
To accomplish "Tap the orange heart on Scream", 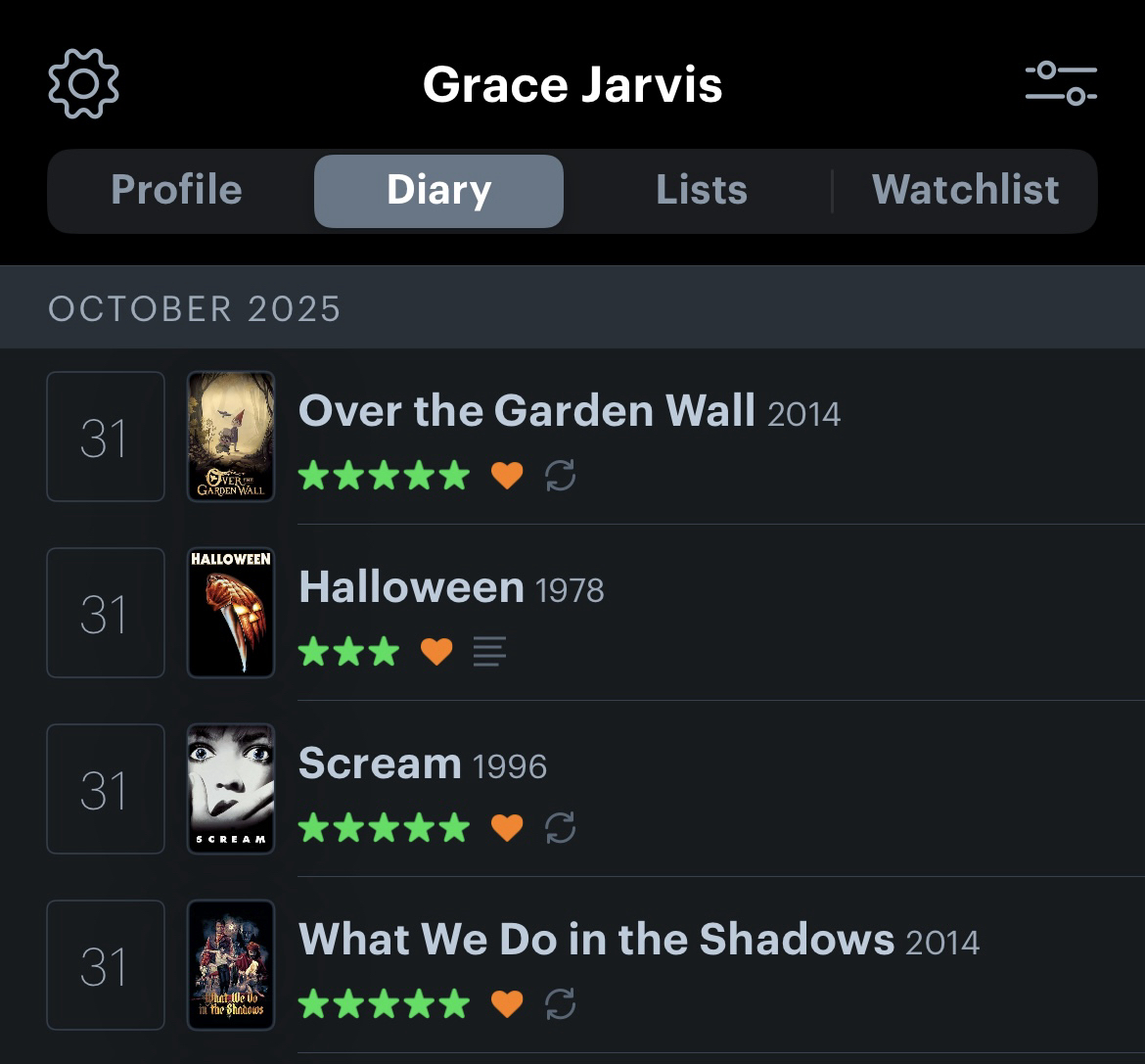I will click(x=507, y=828).
